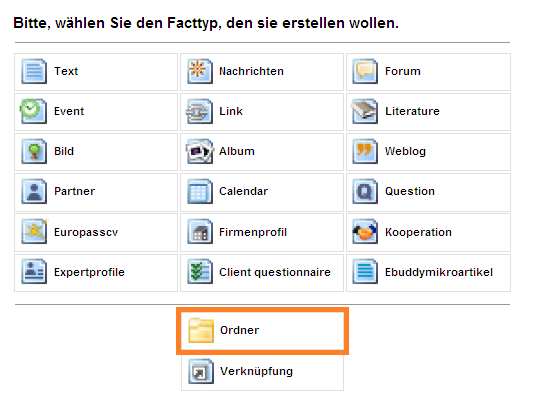Create a new Ordner via its label

(x=239, y=330)
